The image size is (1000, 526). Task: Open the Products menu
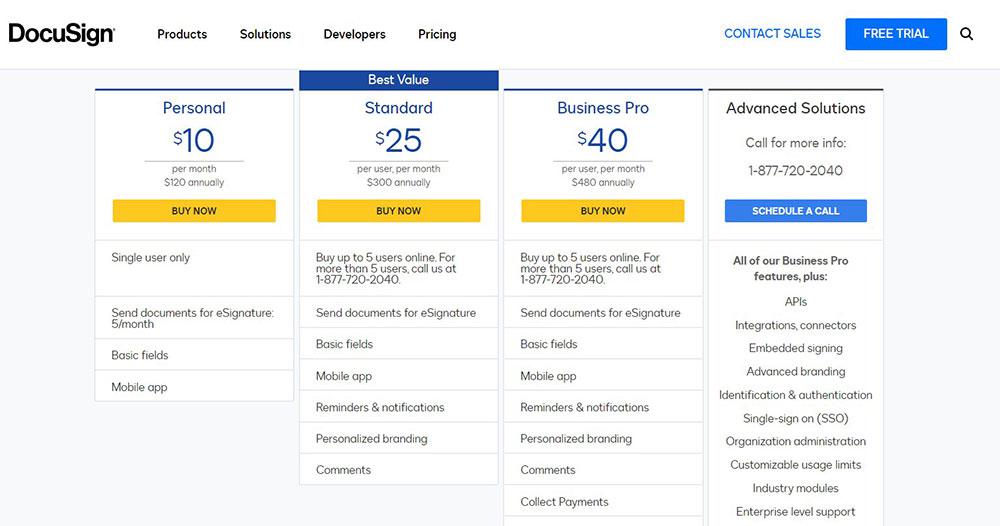pos(182,34)
